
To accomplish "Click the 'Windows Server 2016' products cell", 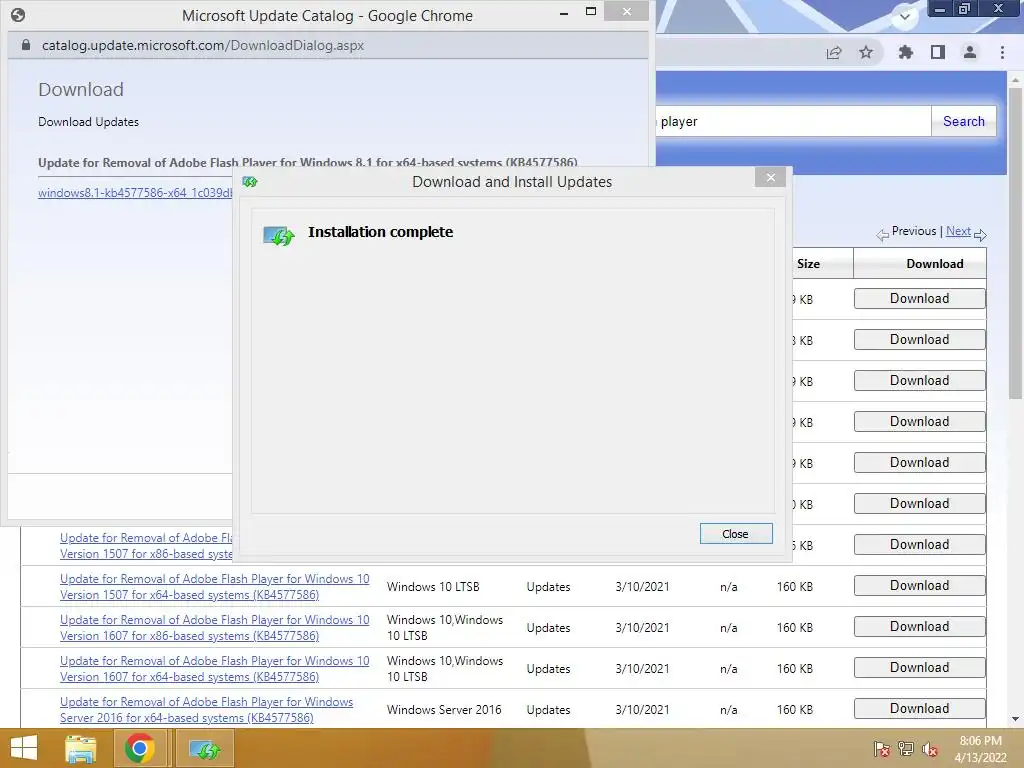I will pyautogui.click(x=444, y=710).
